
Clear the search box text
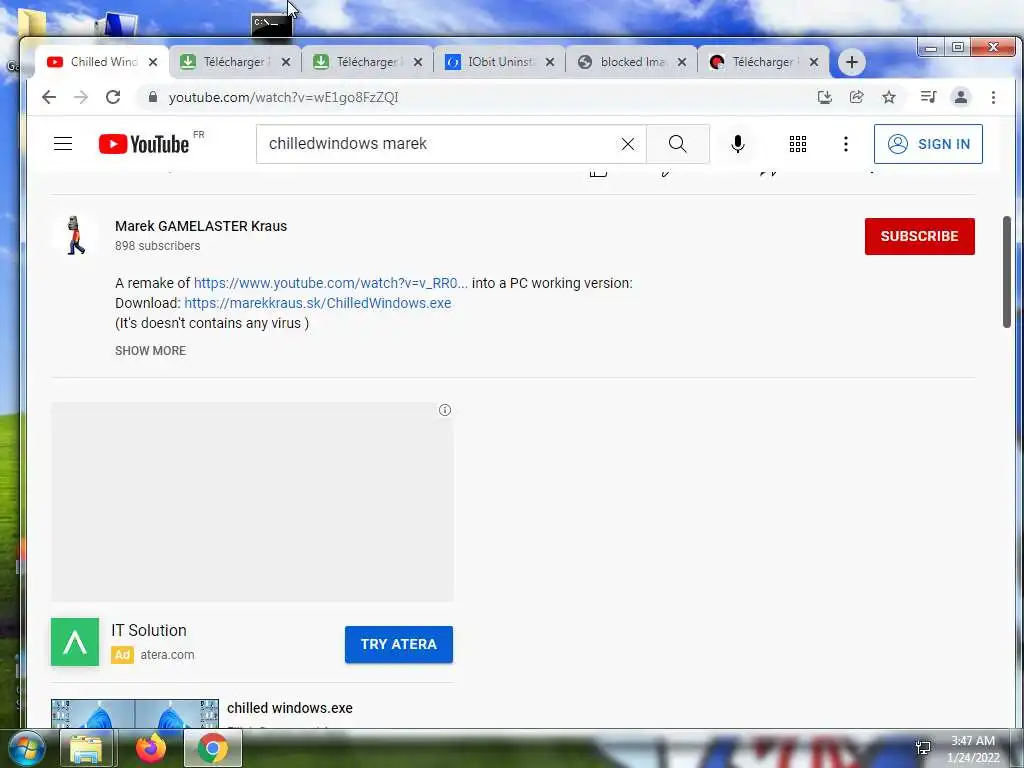pyautogui.click(x=628, y=144)
